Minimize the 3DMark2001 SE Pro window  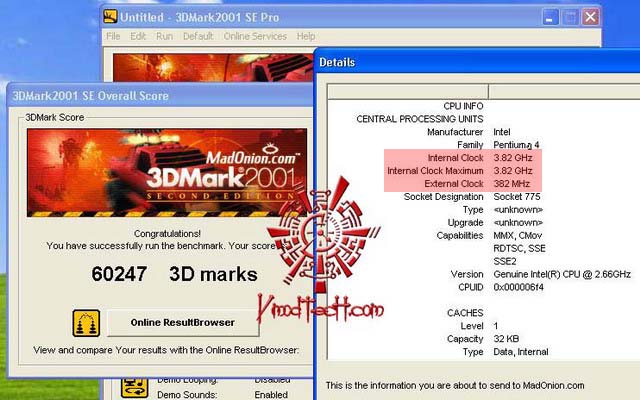coord(550,17)
